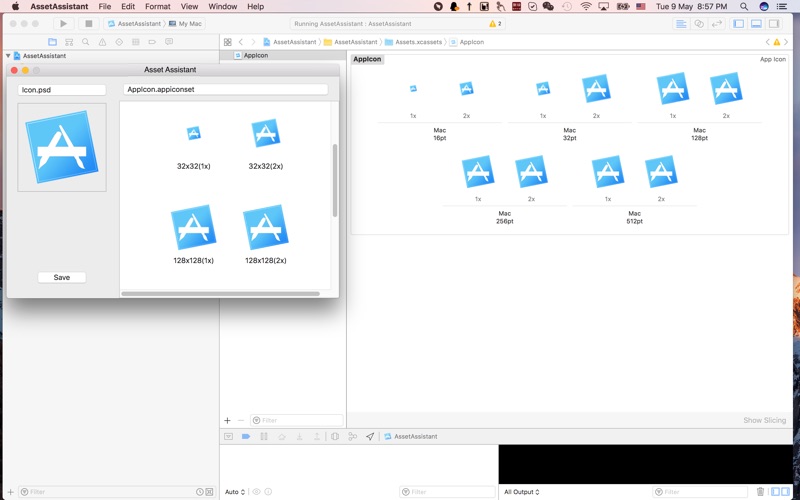The width and height of the screenshot is (800, 500).
Task: Open the View menu in menu bar
Action: [x=189, y=6]
